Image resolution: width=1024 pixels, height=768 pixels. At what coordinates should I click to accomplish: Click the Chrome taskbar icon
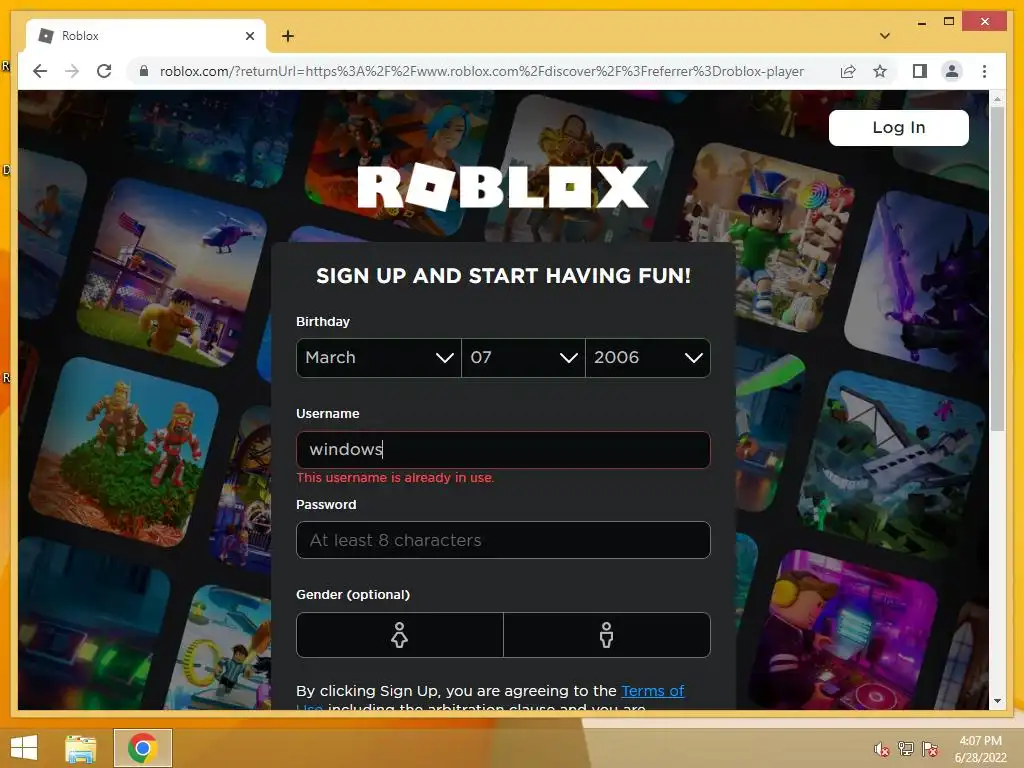point(143,748)
